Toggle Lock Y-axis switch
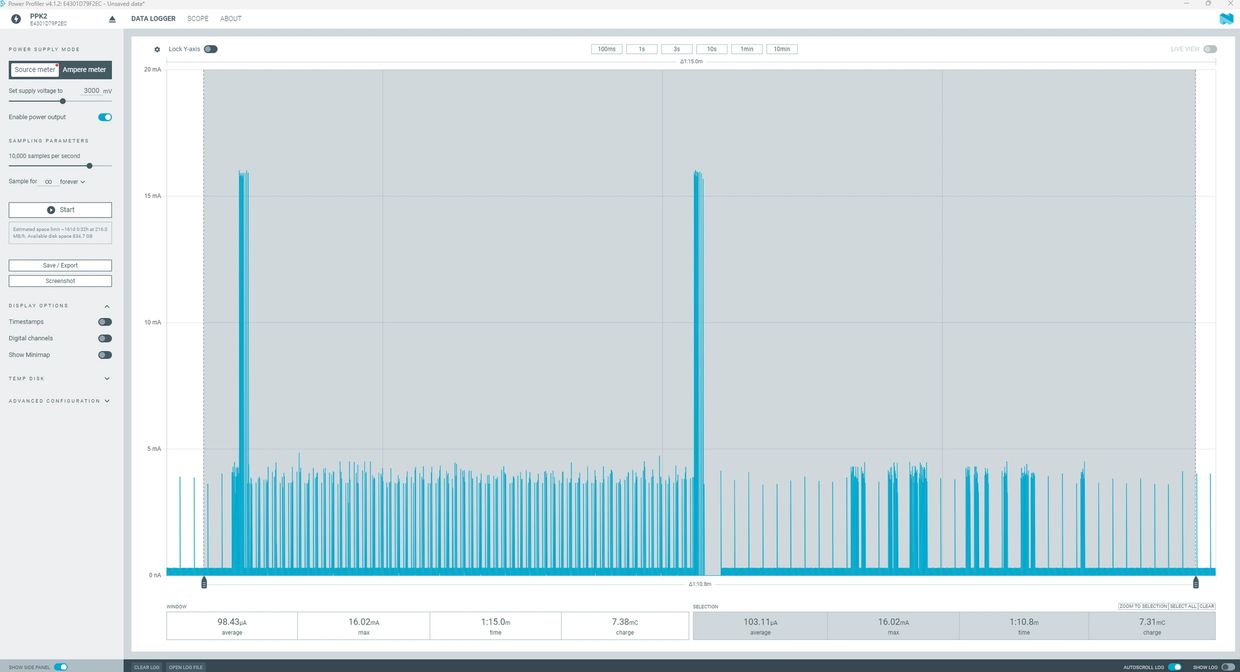The width and height of the screenshot is (1240, 672). pos(210,49)
